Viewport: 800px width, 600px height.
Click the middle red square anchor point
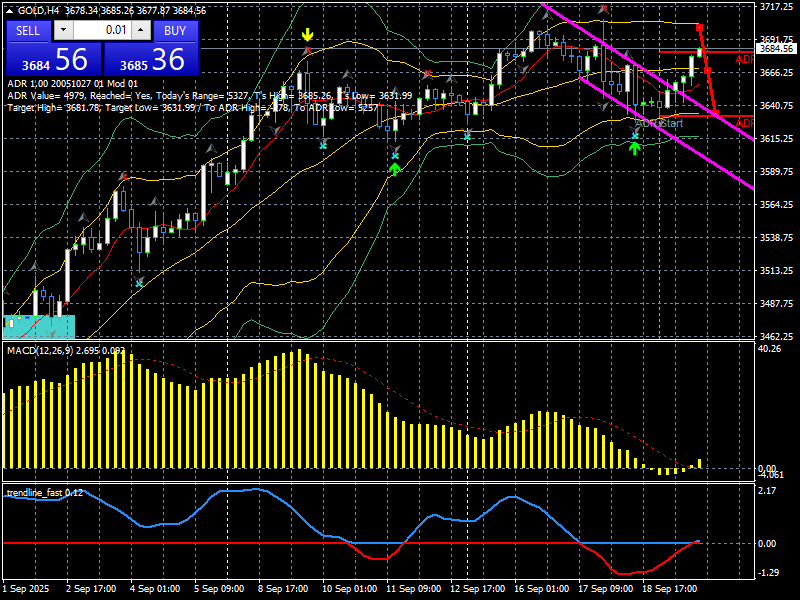tap(708, 70)
